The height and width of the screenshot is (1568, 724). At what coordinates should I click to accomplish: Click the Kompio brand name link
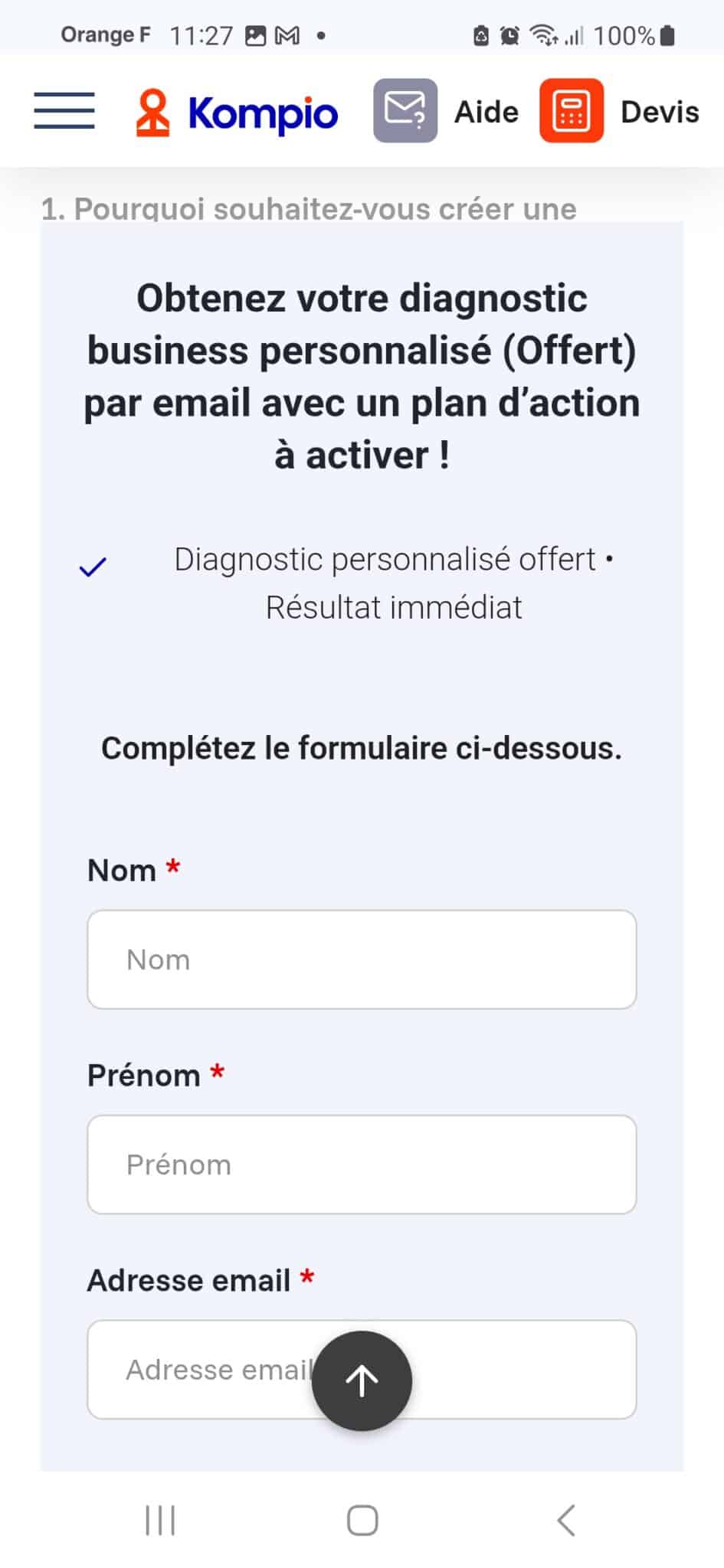click(x=263, y=113)
